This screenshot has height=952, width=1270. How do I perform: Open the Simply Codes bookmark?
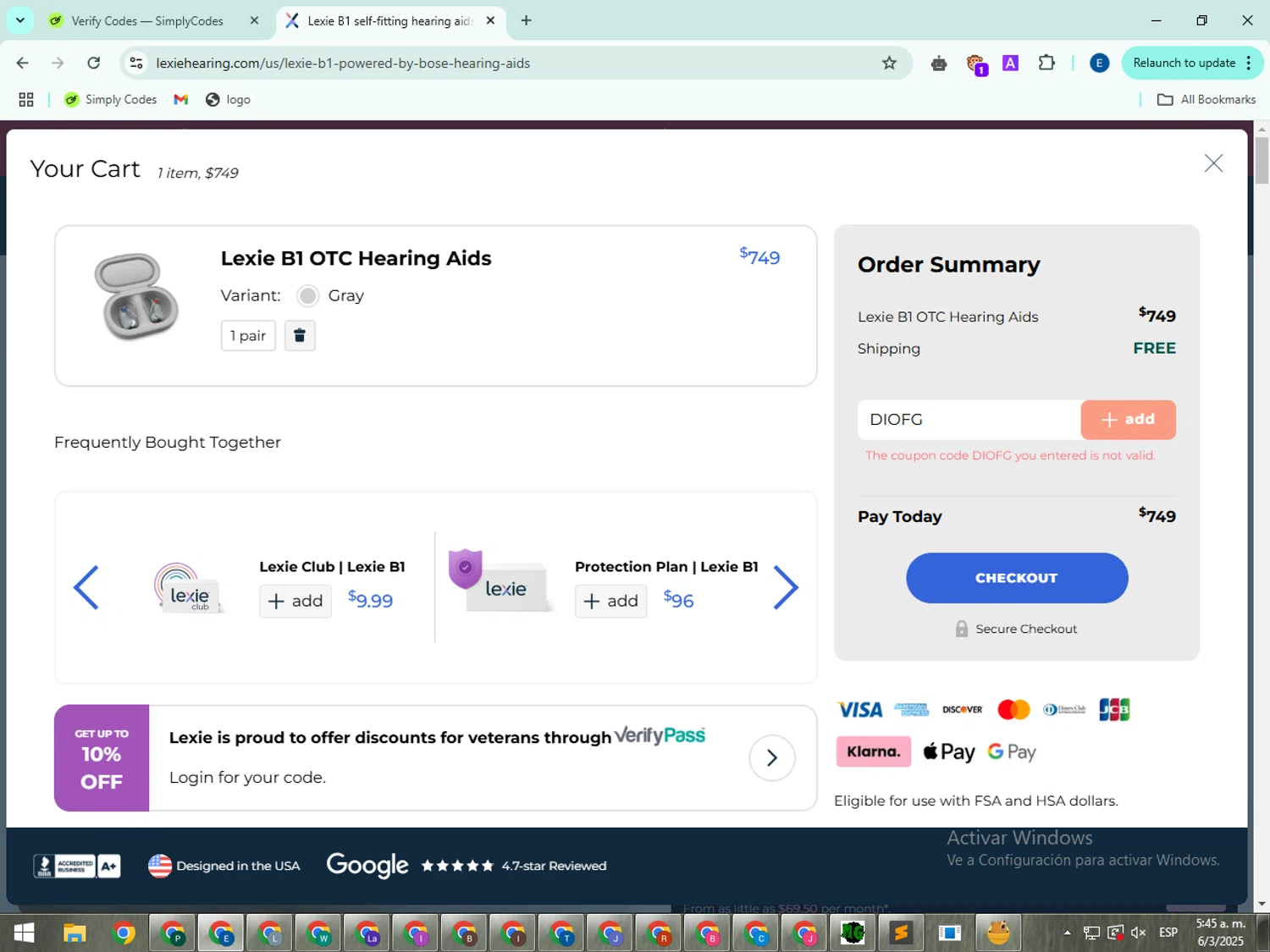tap(111, 100)
